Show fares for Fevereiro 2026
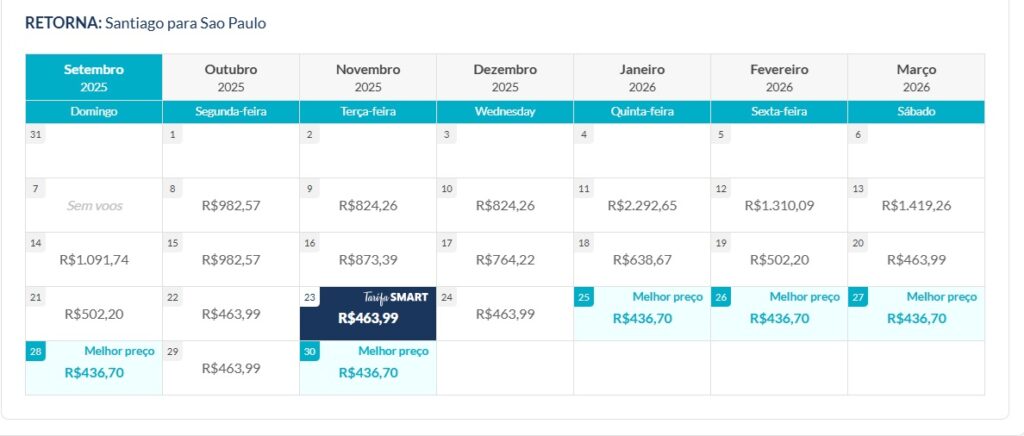The height and width of the screenshot is (436, 1024). (779, 77)
